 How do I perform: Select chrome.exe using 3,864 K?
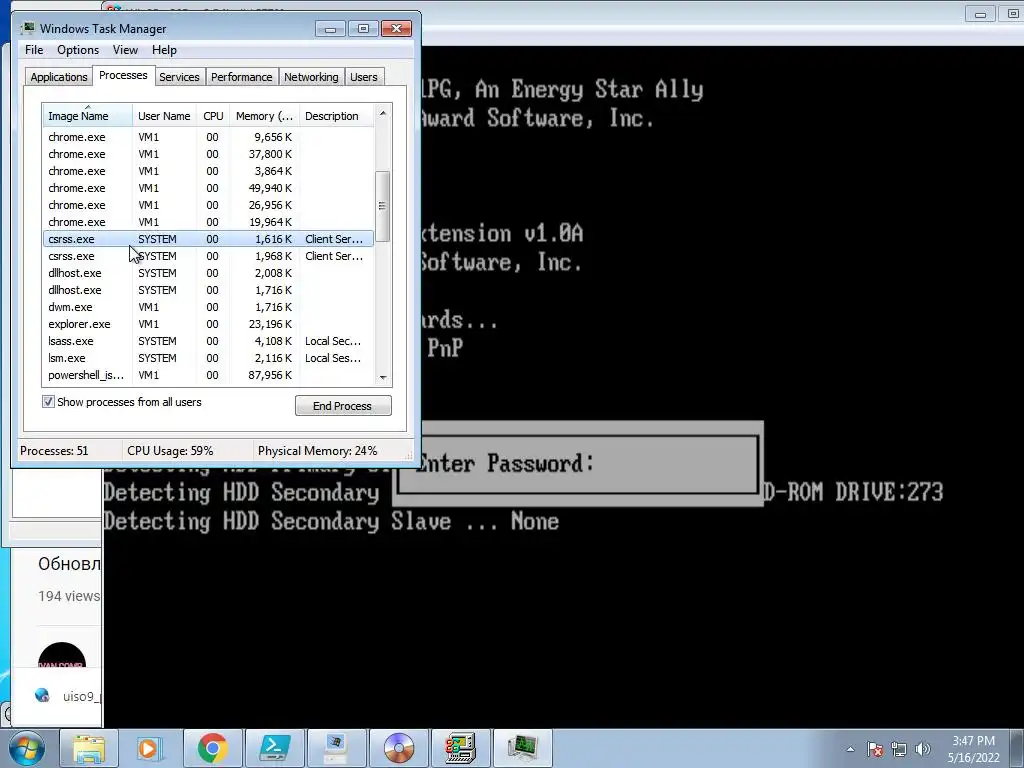point(208,171)
